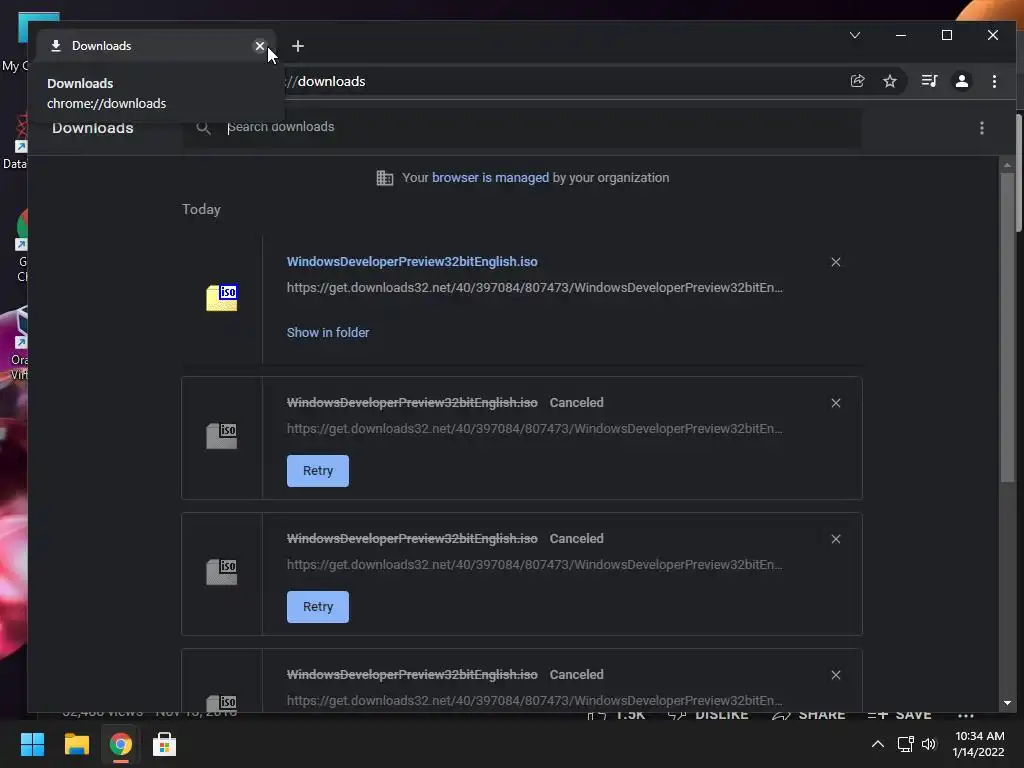Viewport: 1024px width, 768px height.
Task: Open the media control icon
Action: (929, 81)
